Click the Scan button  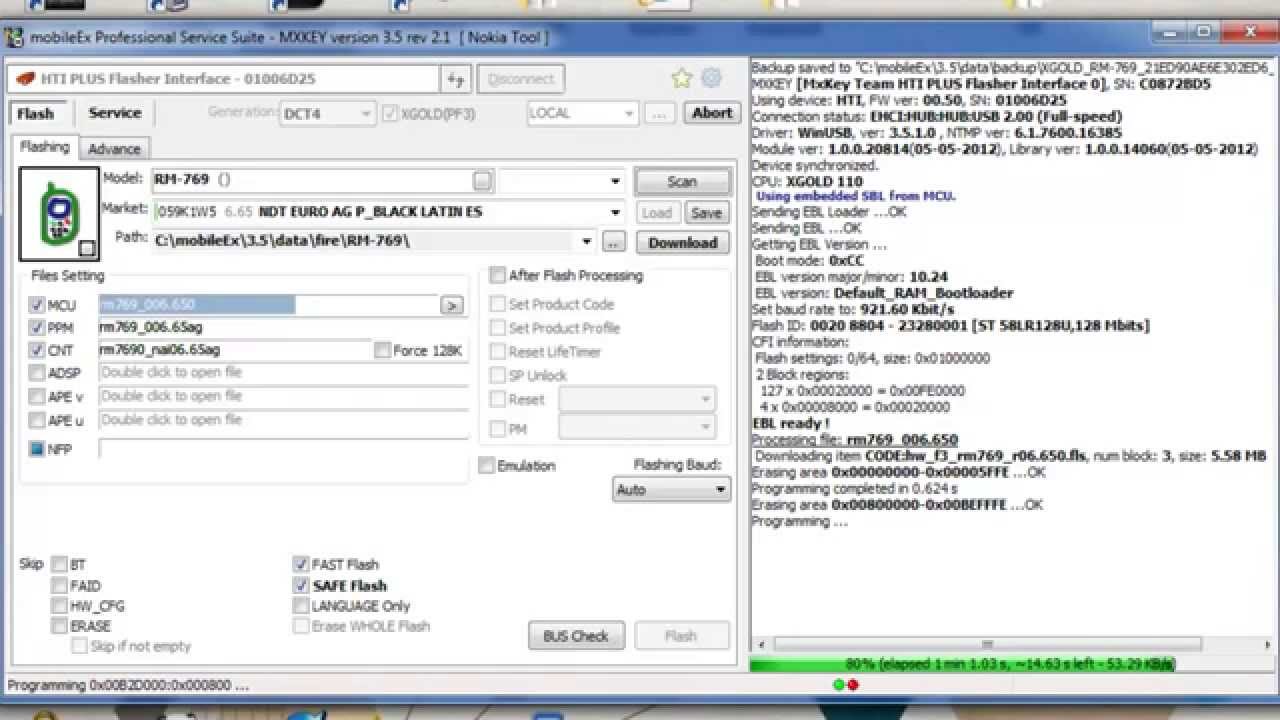[x=682, y=181]
